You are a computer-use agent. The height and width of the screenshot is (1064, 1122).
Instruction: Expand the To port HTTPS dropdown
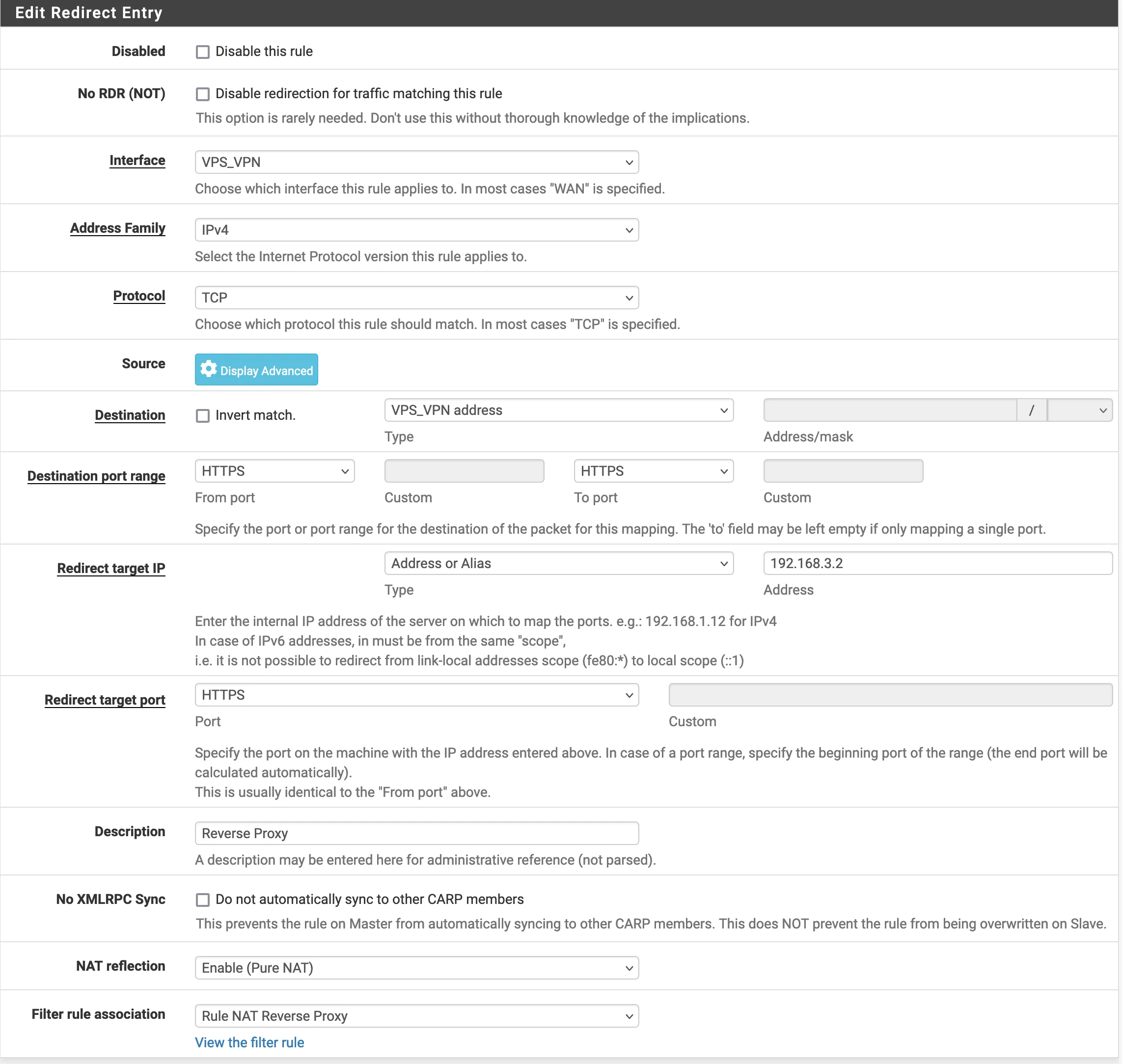coord(653,471)
